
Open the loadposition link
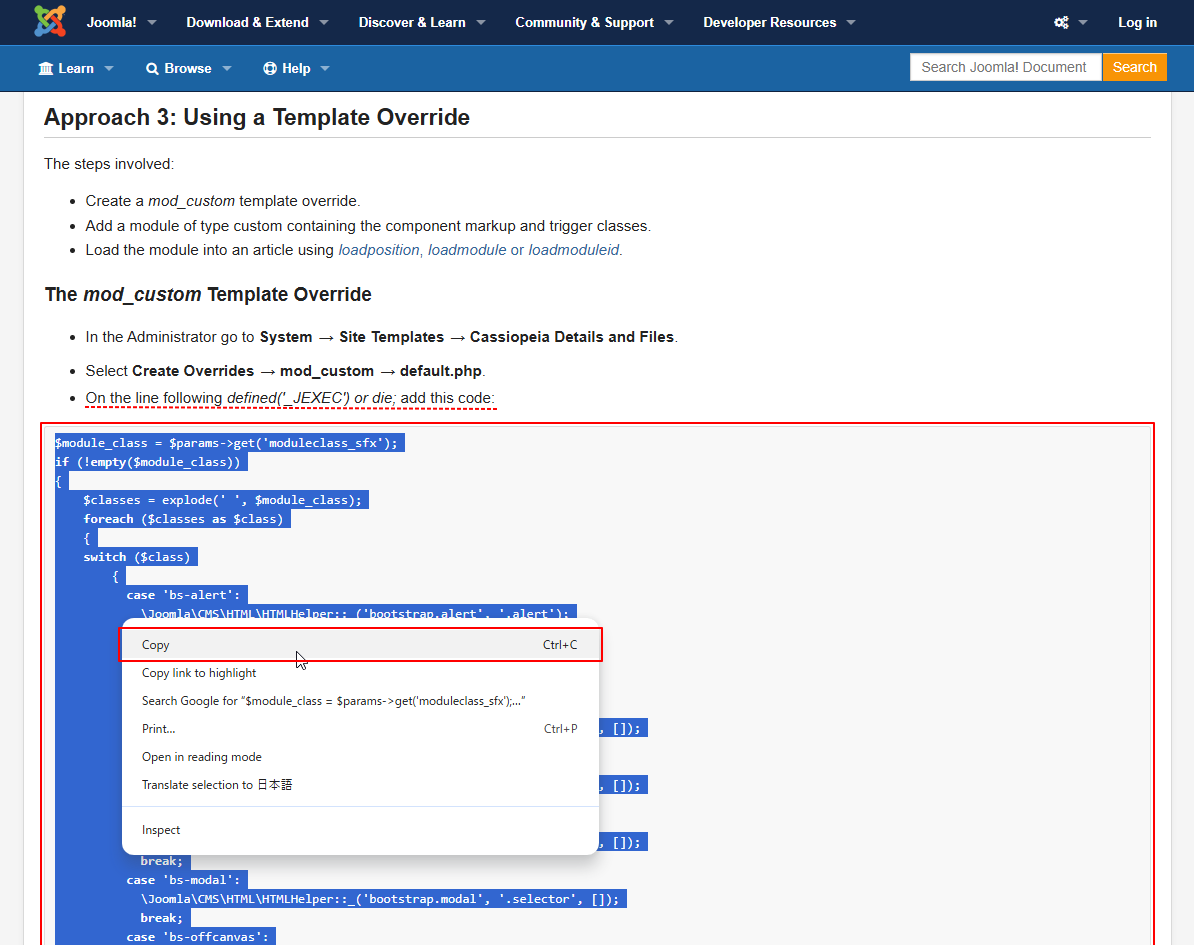click(379, 250)
